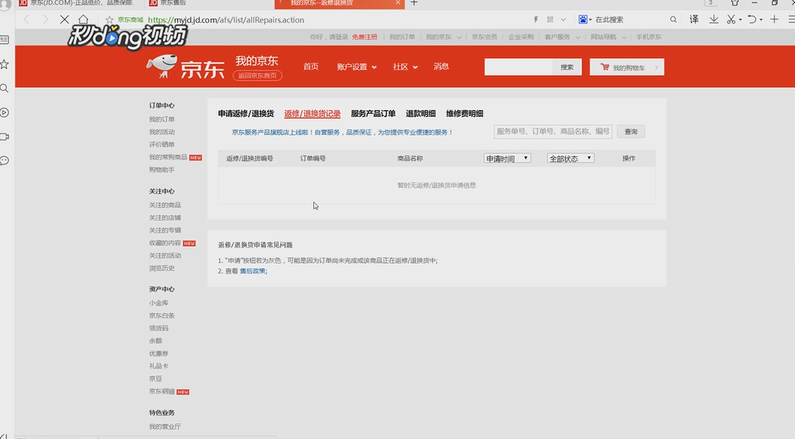Switch to 维修费明细 tab

(x=464, y=114)
